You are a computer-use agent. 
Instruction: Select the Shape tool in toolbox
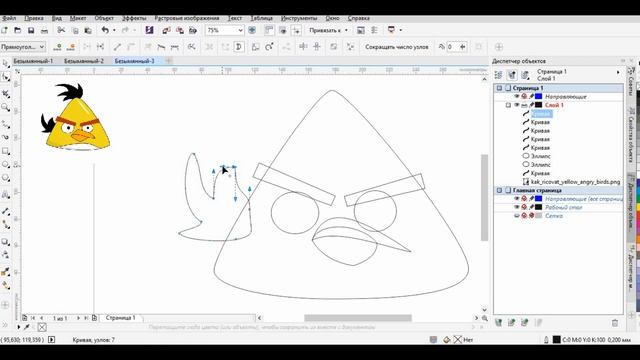[5, 77]
